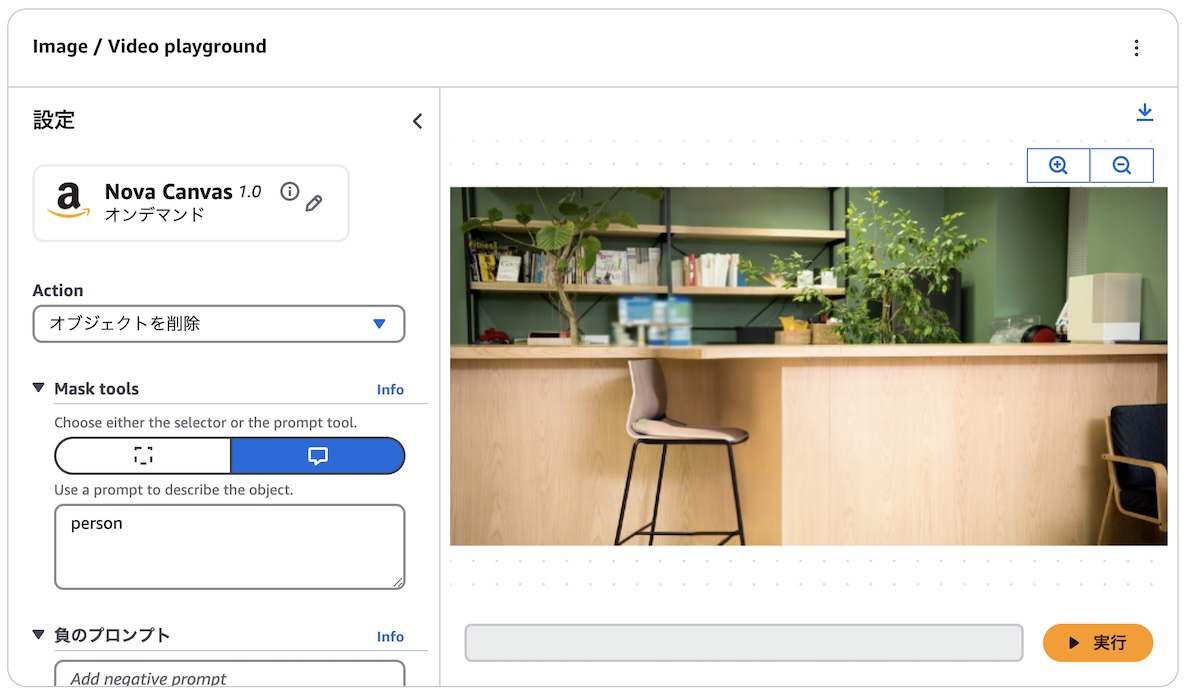Screen dimensions: 1187x698
Task: Select the rectangle selector mask tool
Action: click(x=143, y=455)
